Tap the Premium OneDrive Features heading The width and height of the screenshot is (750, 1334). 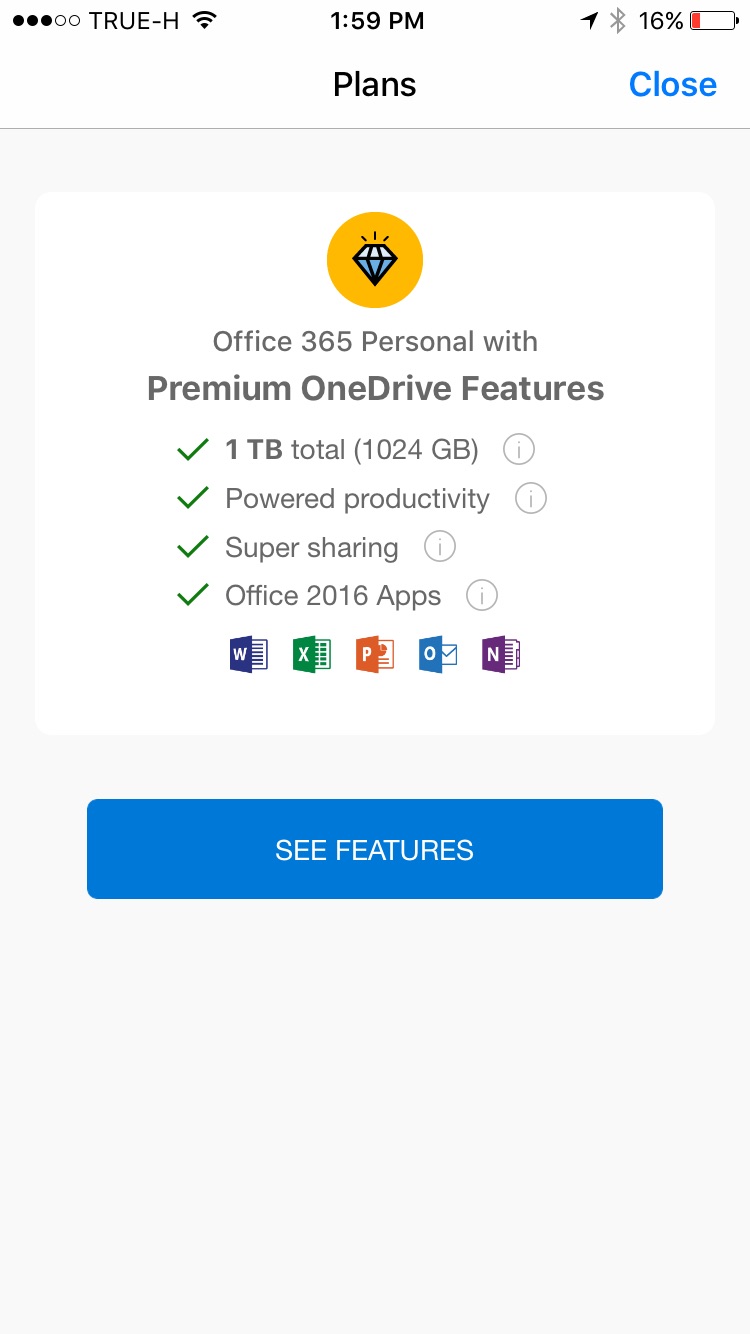[375, 388]
